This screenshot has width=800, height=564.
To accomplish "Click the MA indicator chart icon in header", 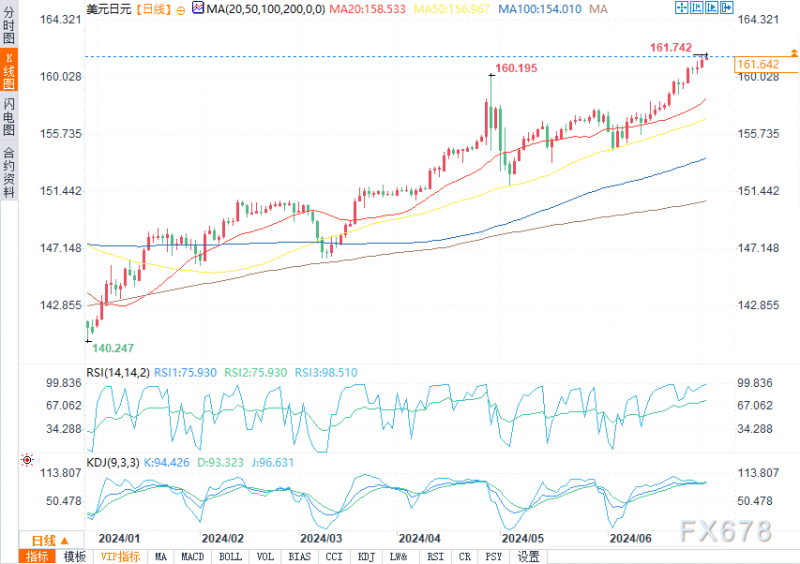I will pos(198,8).
